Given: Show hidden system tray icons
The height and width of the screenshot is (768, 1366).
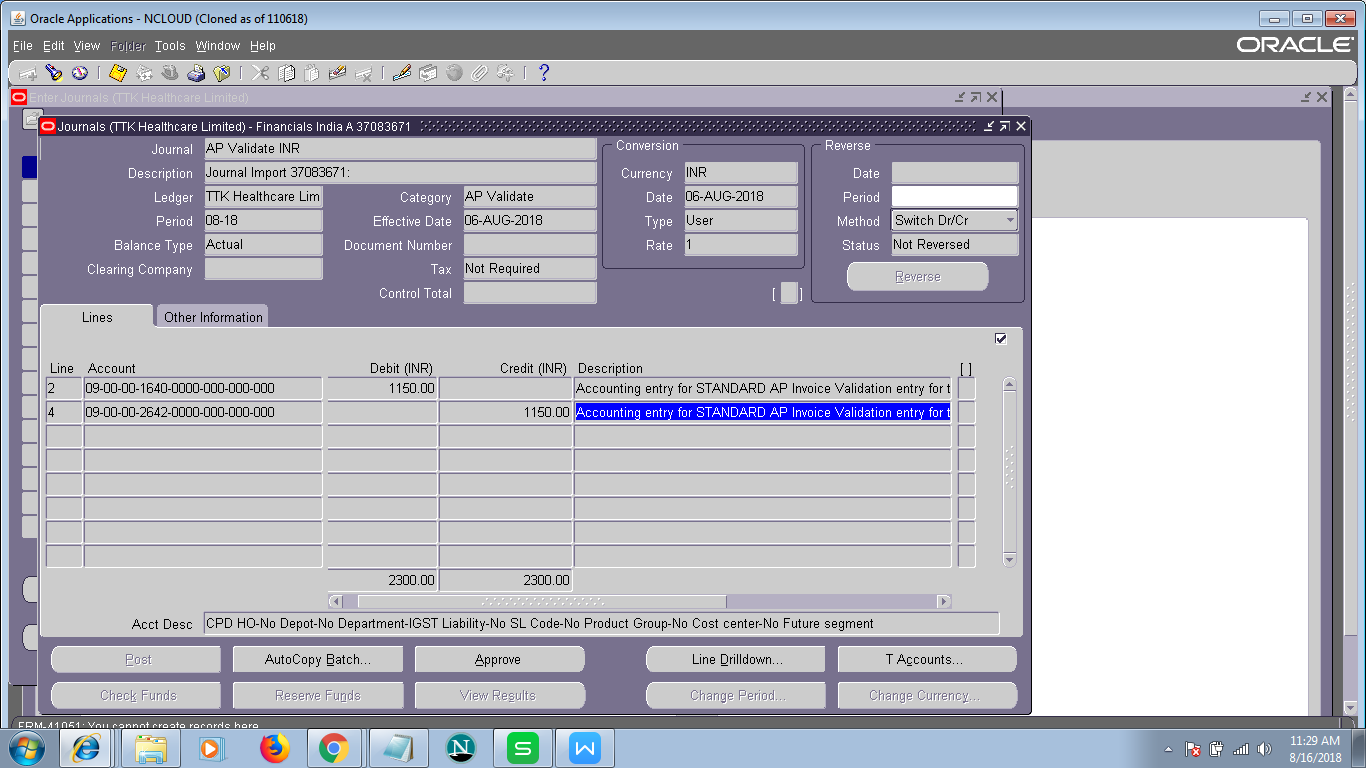Looking at the screenshot, I should (x=1168, y=749).
